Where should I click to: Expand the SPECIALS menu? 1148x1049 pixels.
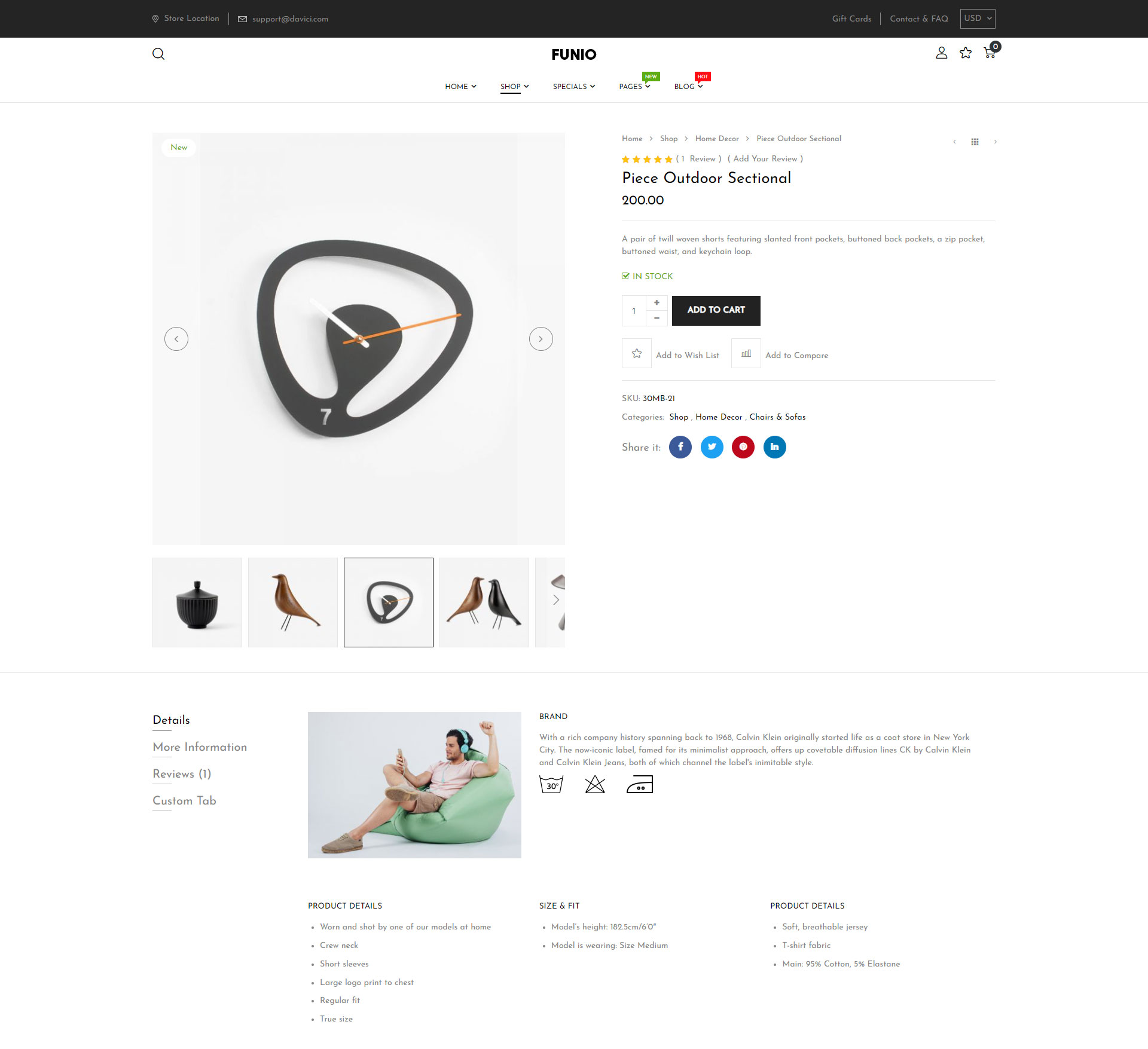[x=574, y=87]
